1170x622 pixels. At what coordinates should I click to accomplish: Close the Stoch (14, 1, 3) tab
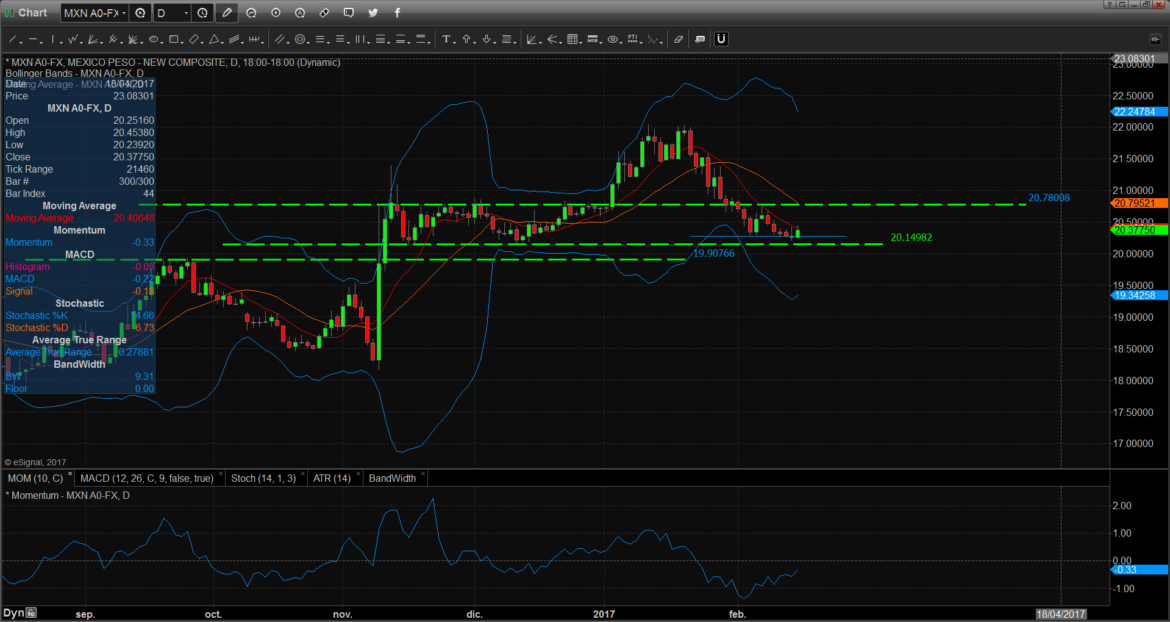(x=302, y=474)
